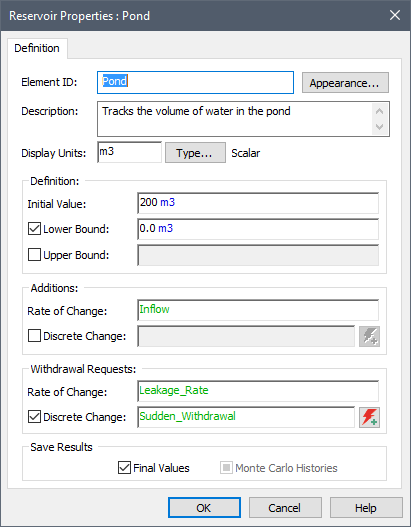Click the description scroll up arrow
The height and width of the screenshot is (527, 411).
click(380, 111)
